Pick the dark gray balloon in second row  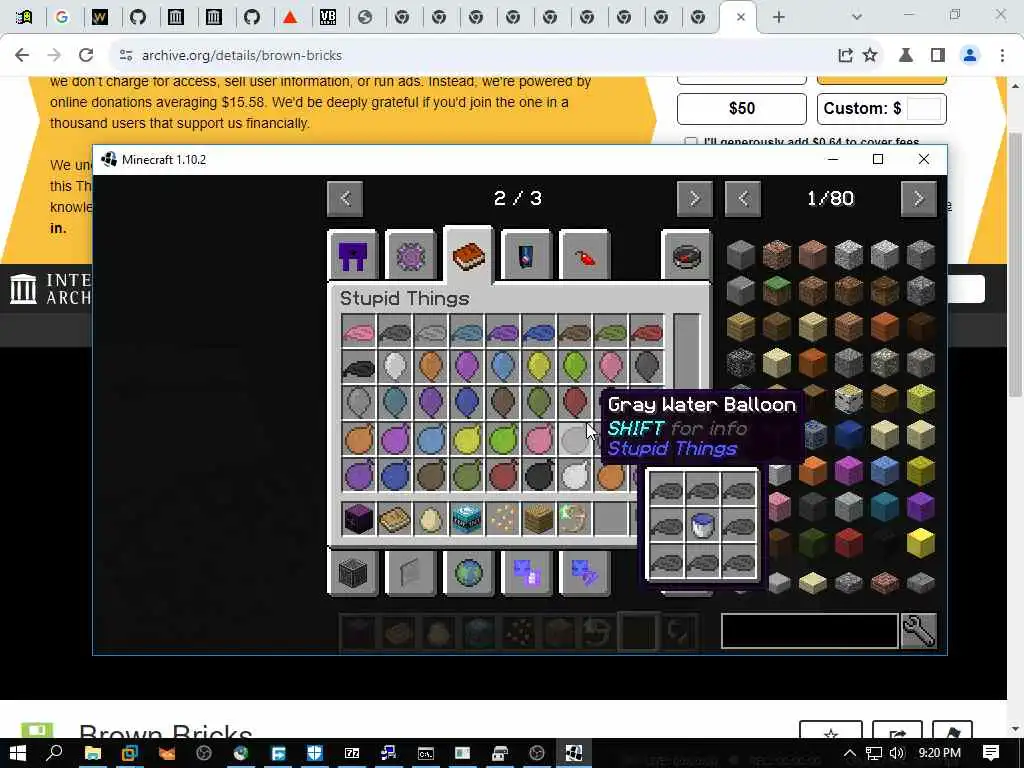click(x=647, y=367)
